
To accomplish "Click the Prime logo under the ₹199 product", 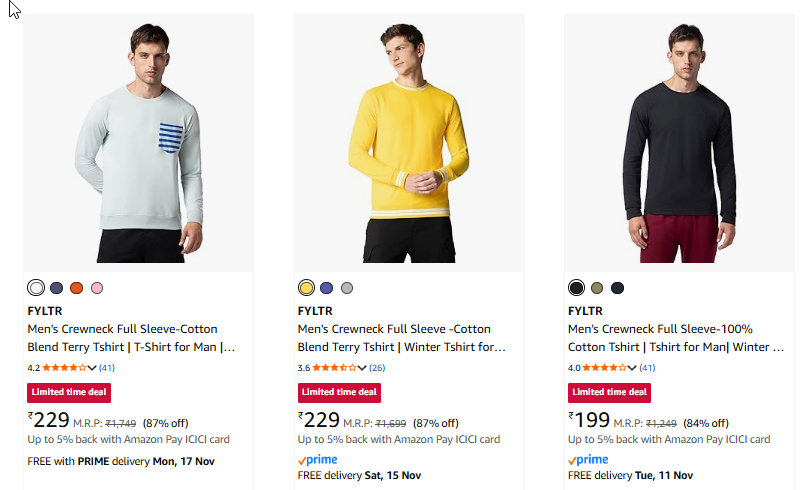I will tap(588, 459).
